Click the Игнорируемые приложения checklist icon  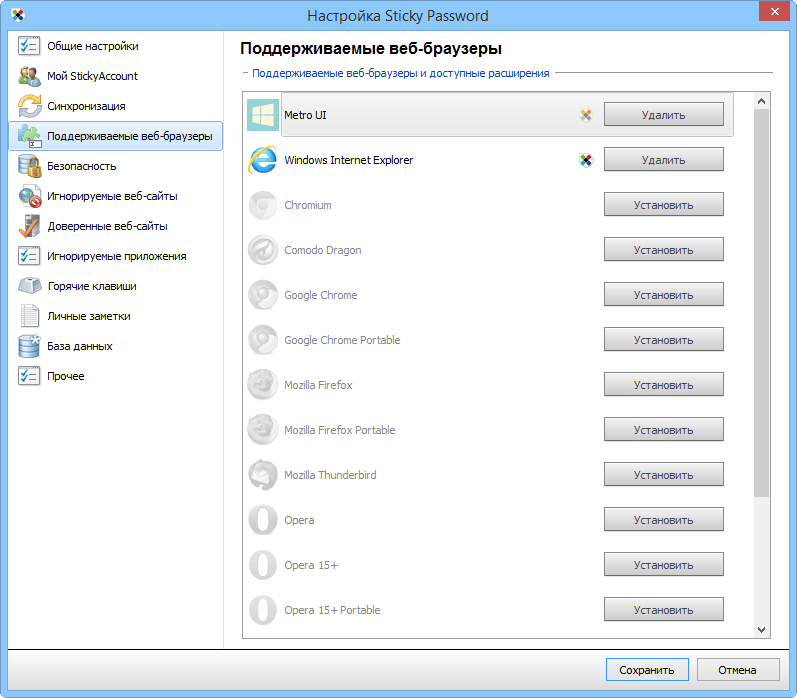[29, 256]
